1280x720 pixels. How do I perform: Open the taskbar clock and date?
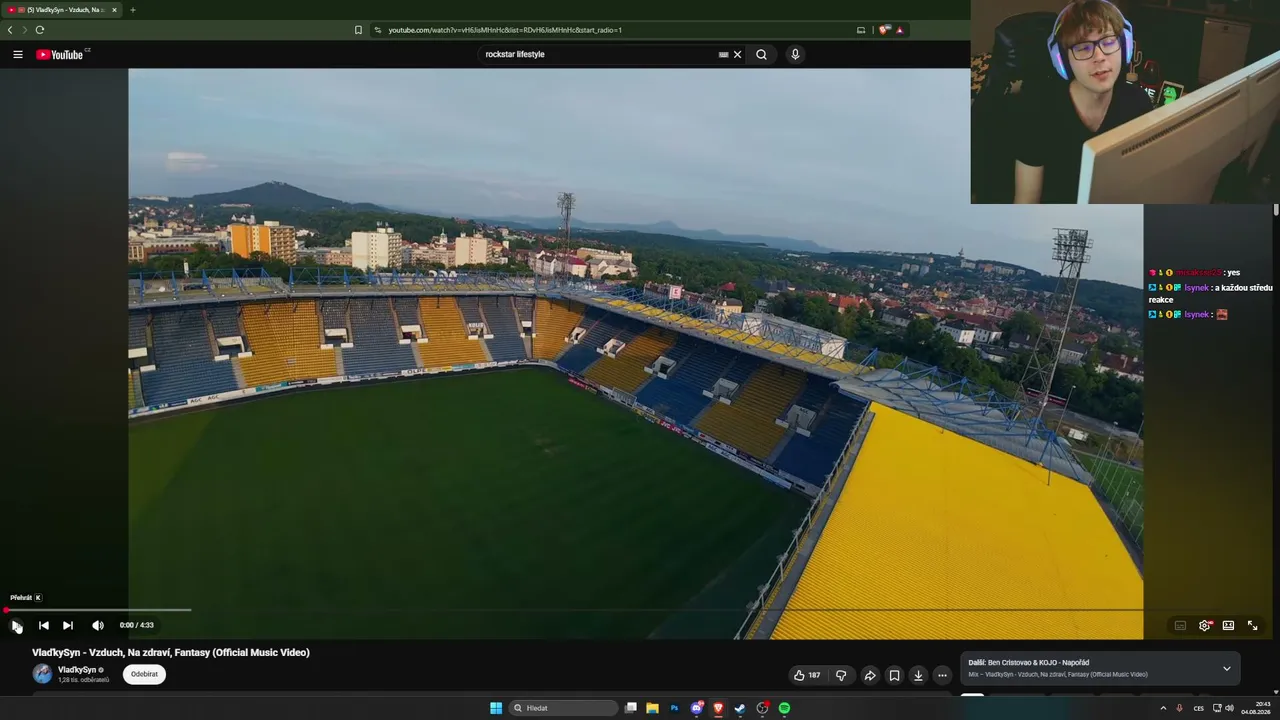click(x=1255, y=708)
